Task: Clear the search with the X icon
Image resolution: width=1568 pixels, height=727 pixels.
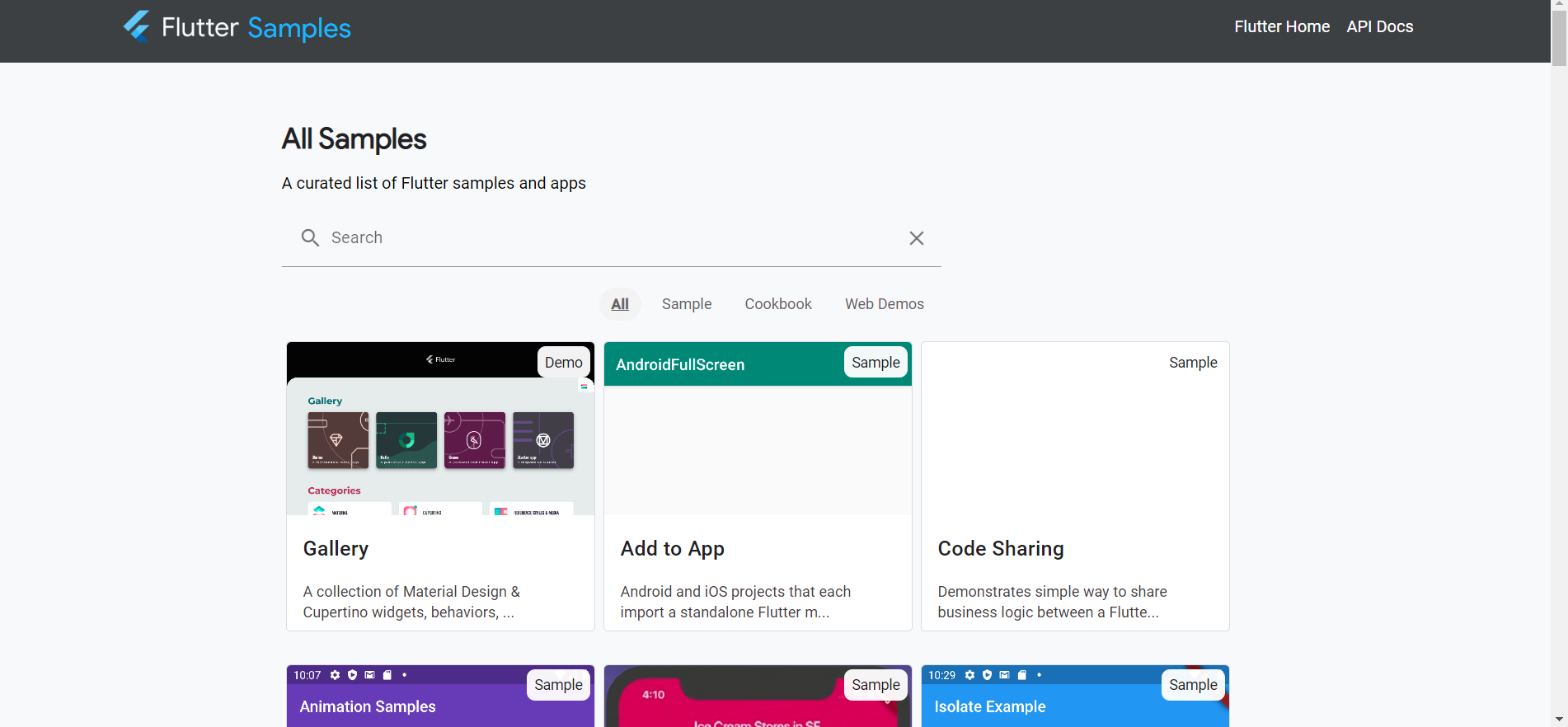Action: tap(916, 238)
